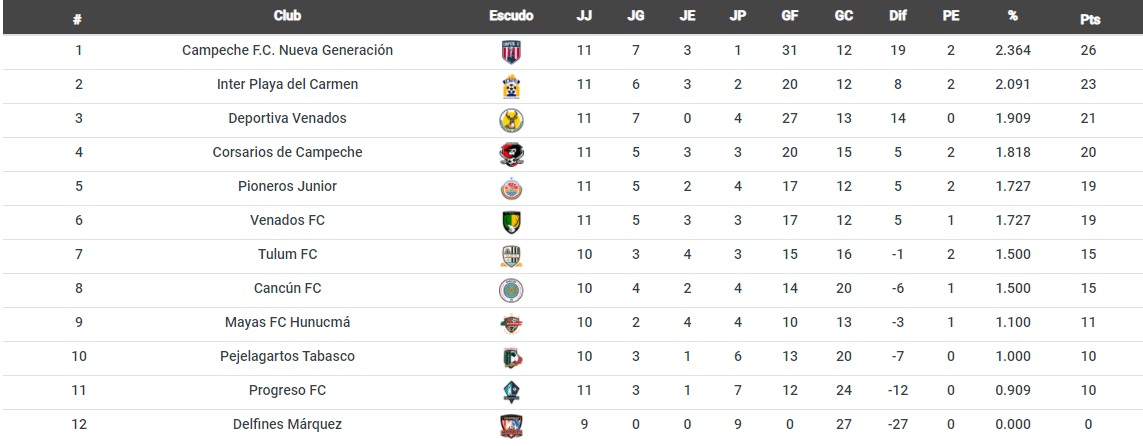Screen dimensions: 1143x446
Task: Select the Pejelagartos Tabasco shield
Action: point(511,358)
